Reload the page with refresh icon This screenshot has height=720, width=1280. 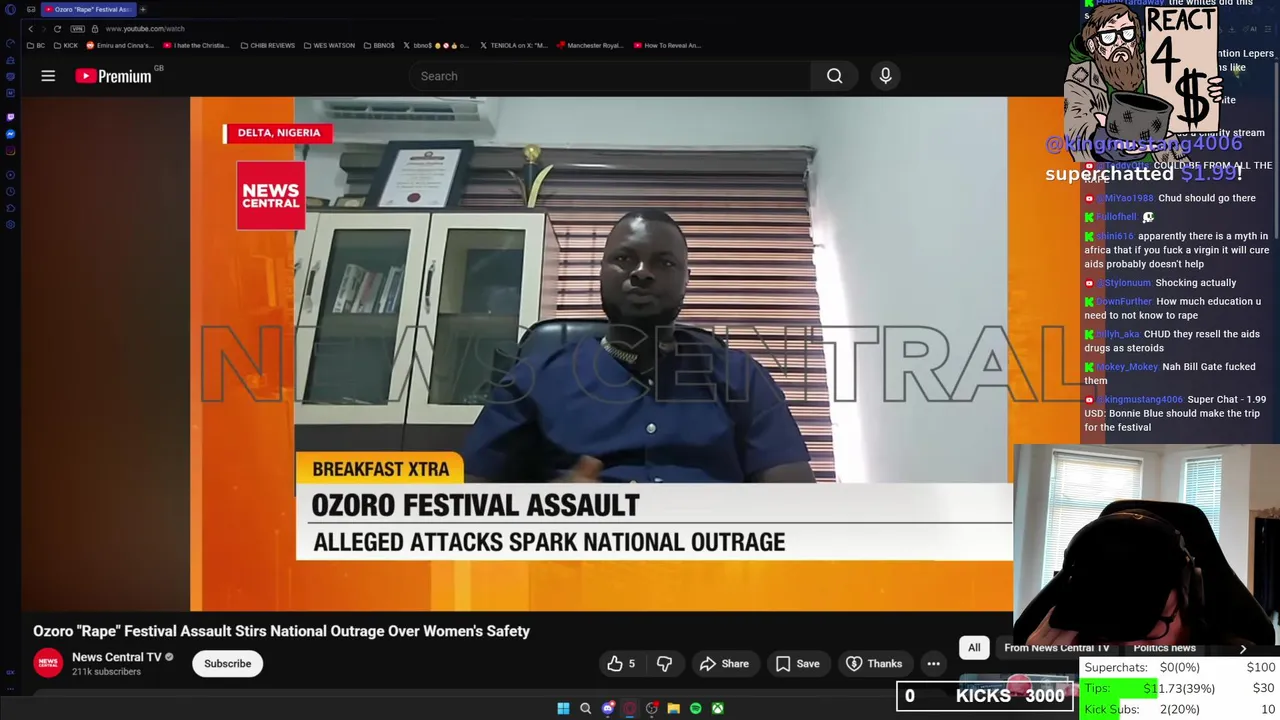[x=57, y=29]
